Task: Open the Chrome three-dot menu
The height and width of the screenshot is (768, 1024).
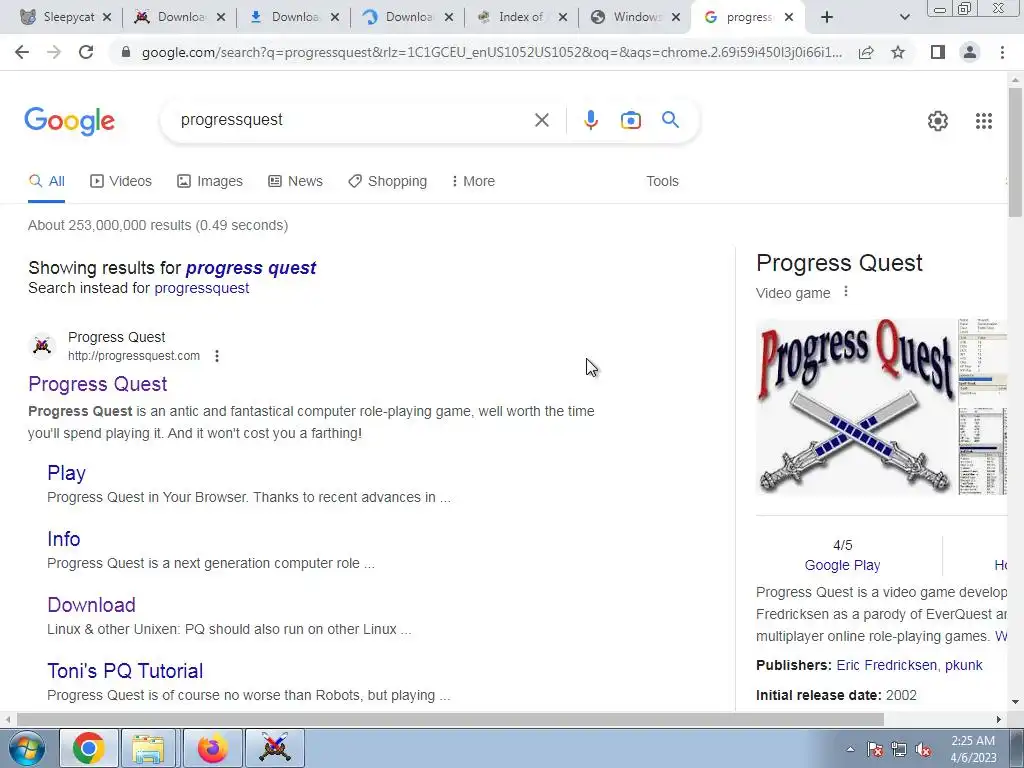Action: point(1002,52)
